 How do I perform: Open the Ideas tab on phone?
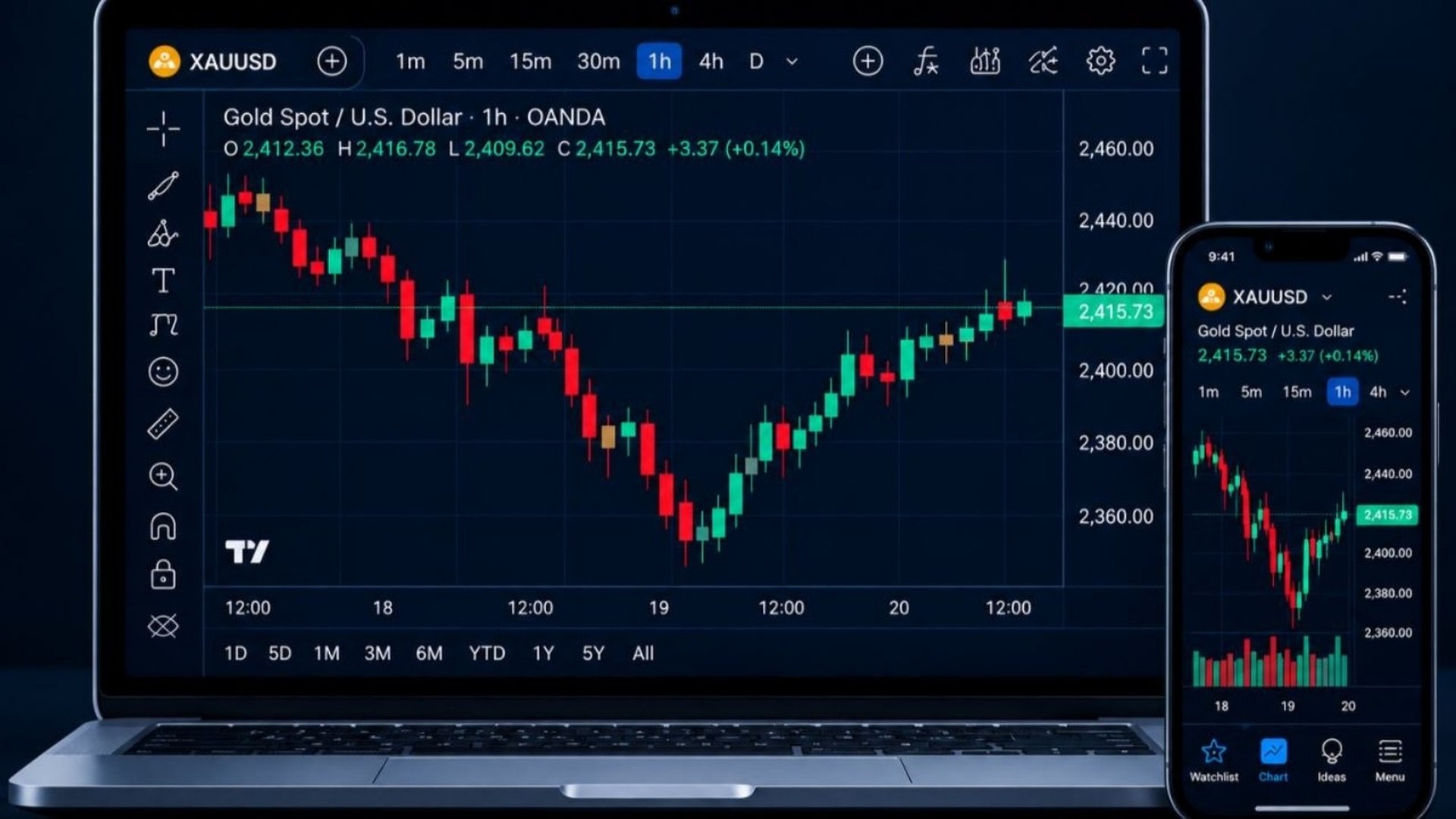point(1332,761)
